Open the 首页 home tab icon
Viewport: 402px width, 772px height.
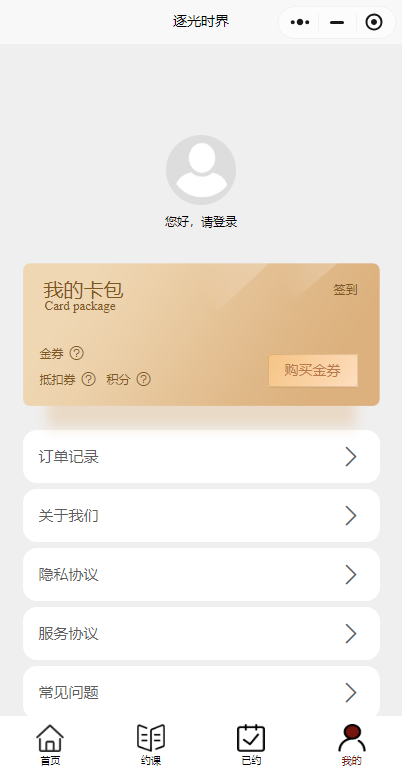50,738
